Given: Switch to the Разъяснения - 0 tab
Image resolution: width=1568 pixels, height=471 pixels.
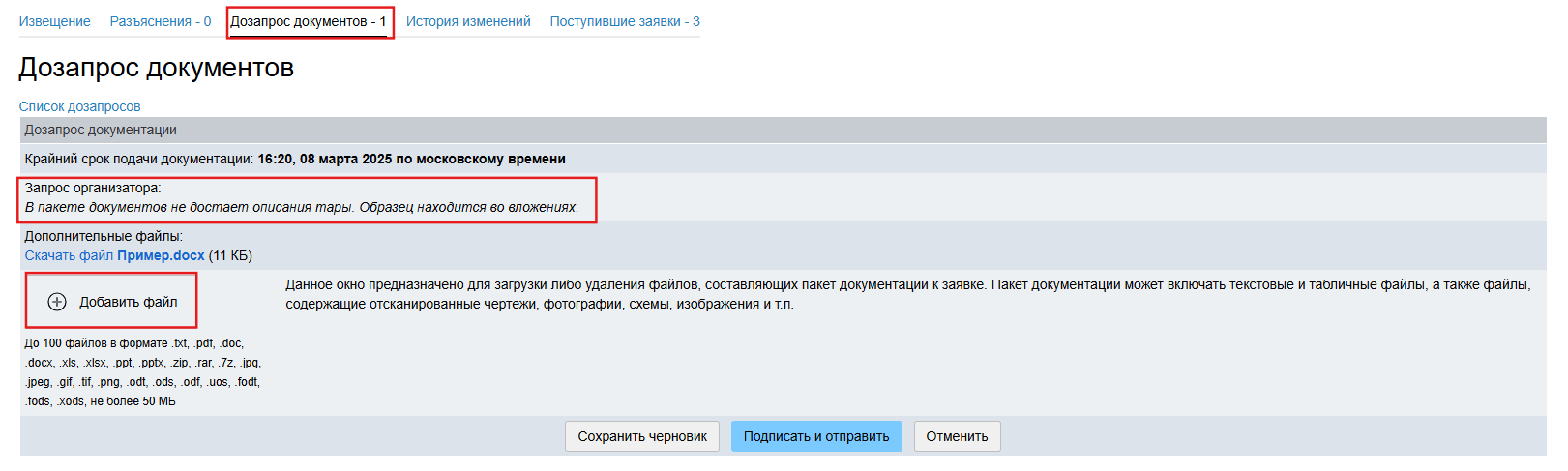Looking at the screenshot, I should (160, 21).
